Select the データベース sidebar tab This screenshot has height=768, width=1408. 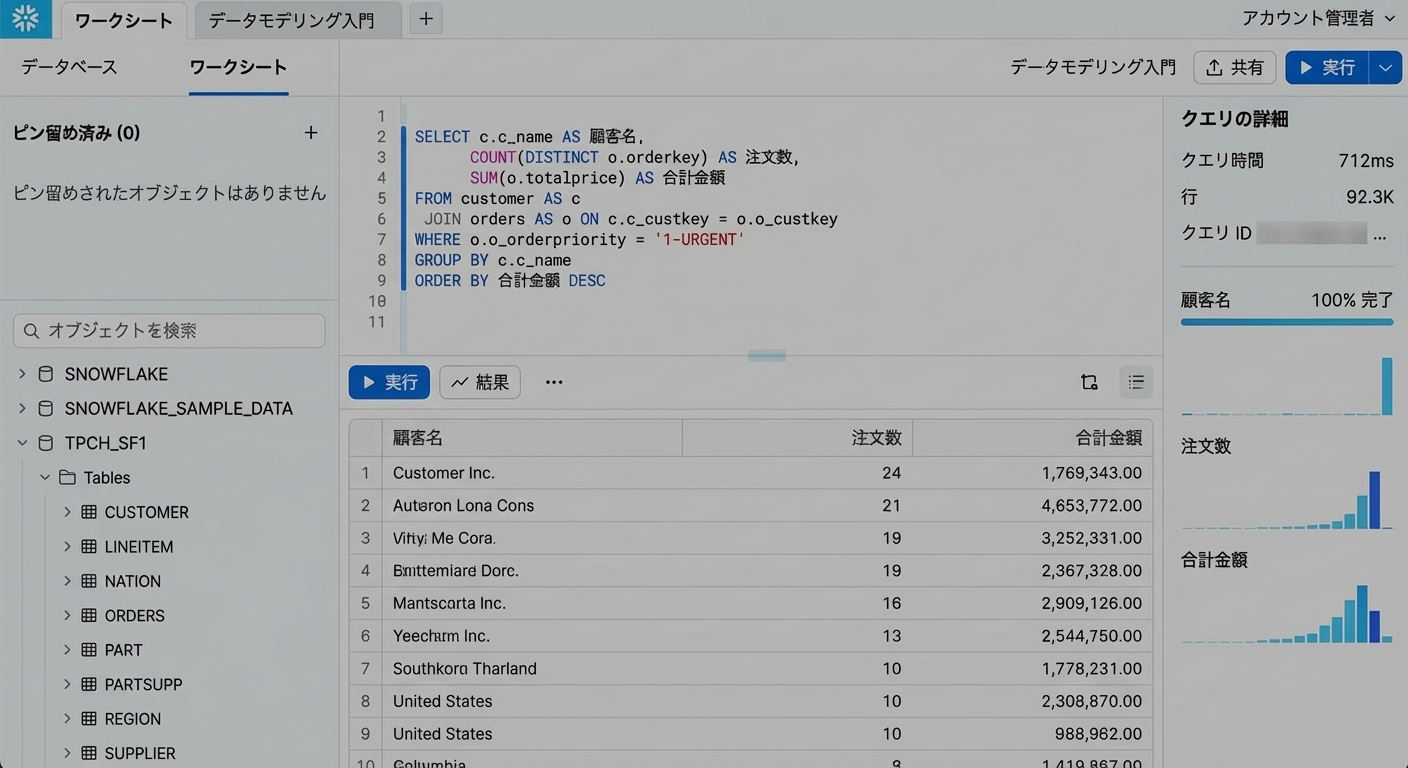tap(69, 67)
